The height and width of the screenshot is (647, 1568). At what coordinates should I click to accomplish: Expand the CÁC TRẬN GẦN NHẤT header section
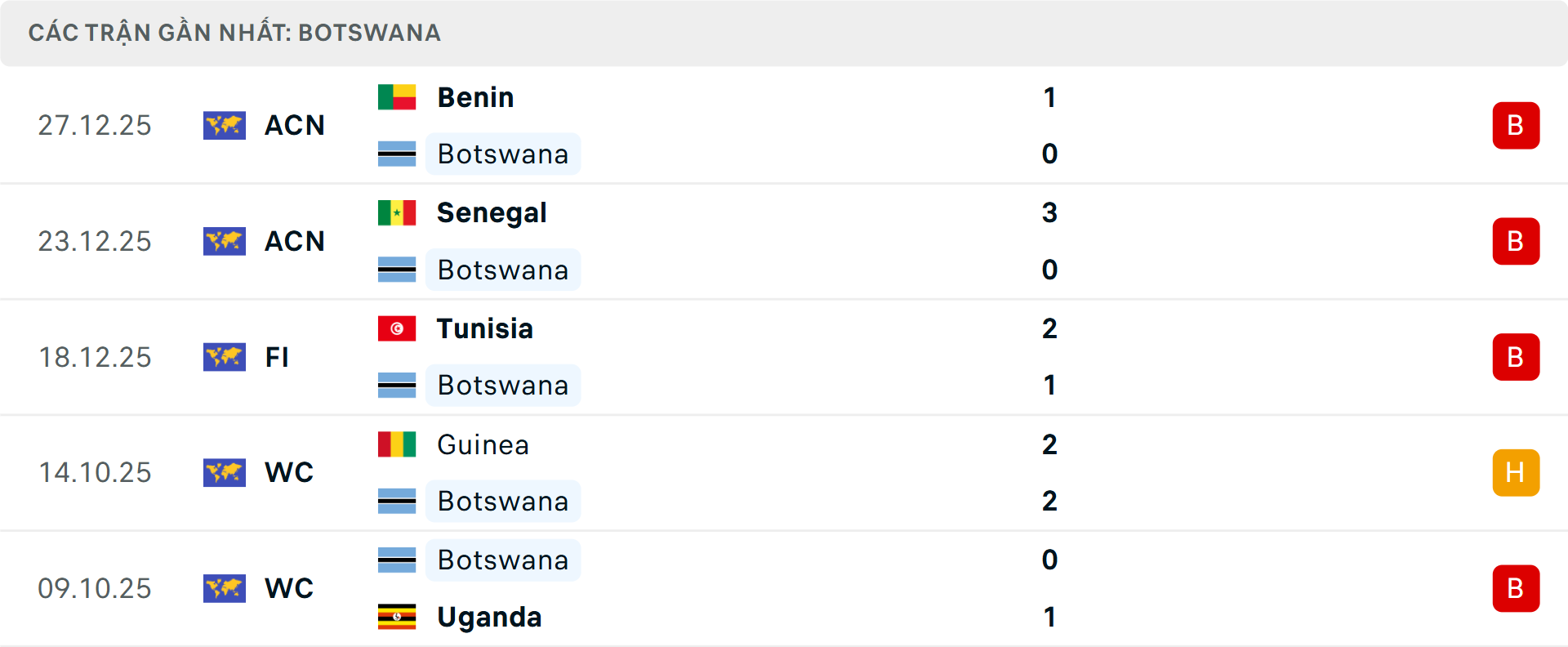[235, 33]
